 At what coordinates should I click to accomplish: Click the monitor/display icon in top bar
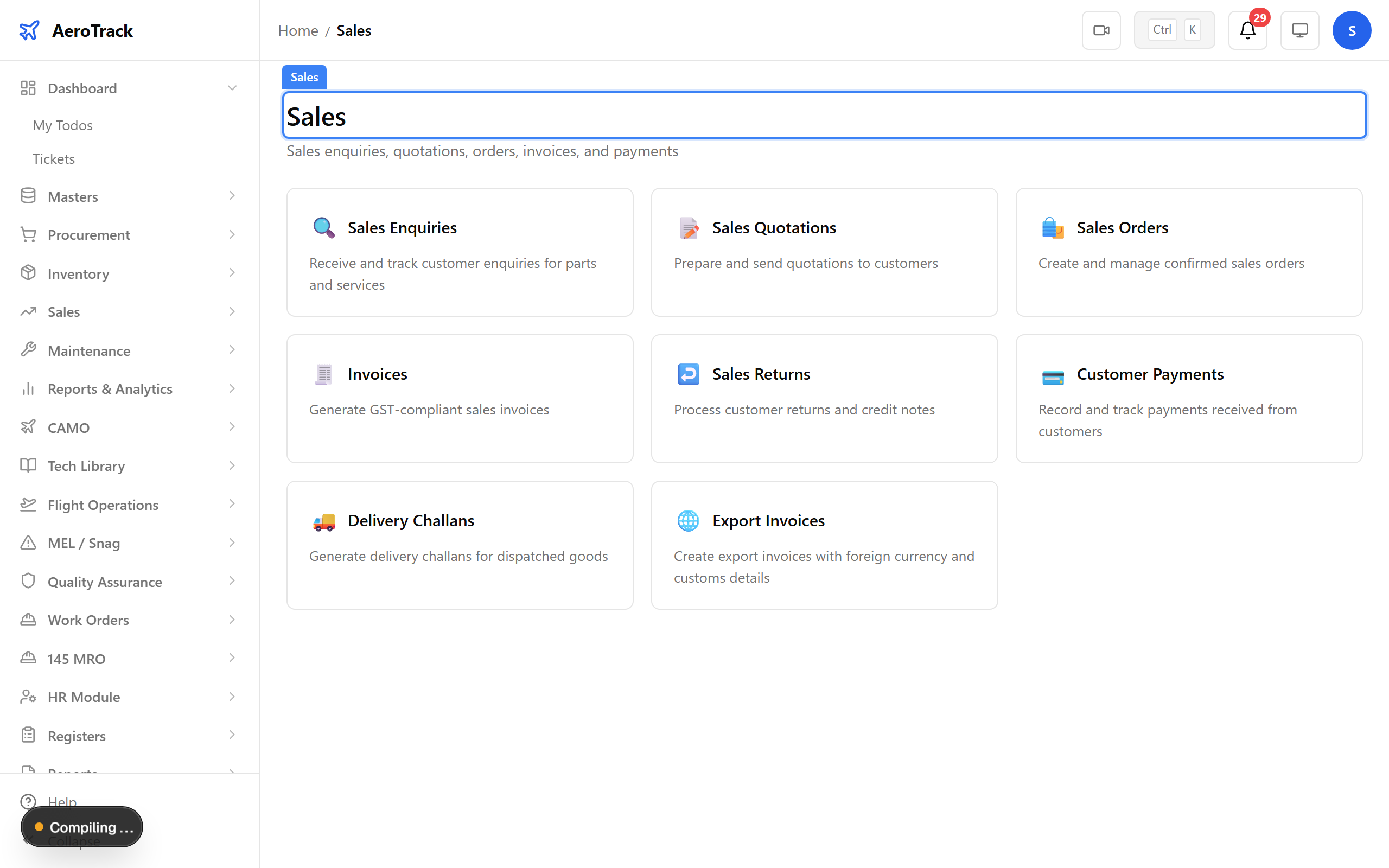point(1299,30)
